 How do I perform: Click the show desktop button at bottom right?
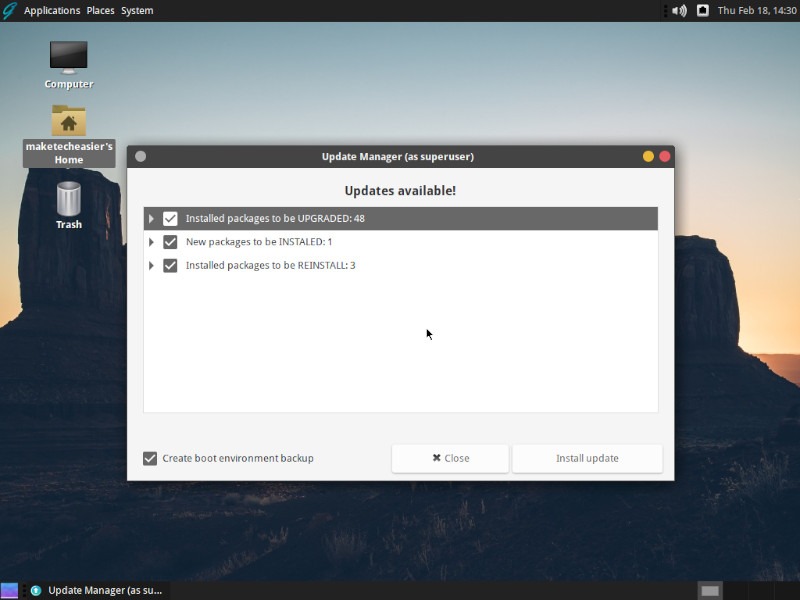coord(712,590)
